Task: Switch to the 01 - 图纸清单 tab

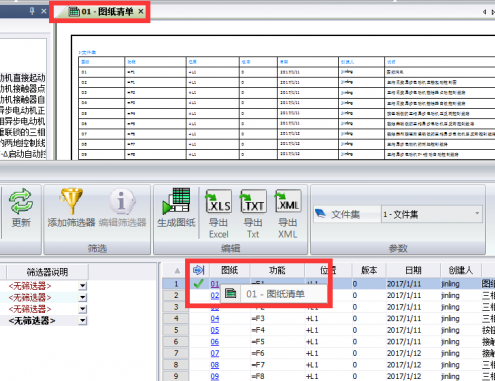Action: (x=101, y=12)
